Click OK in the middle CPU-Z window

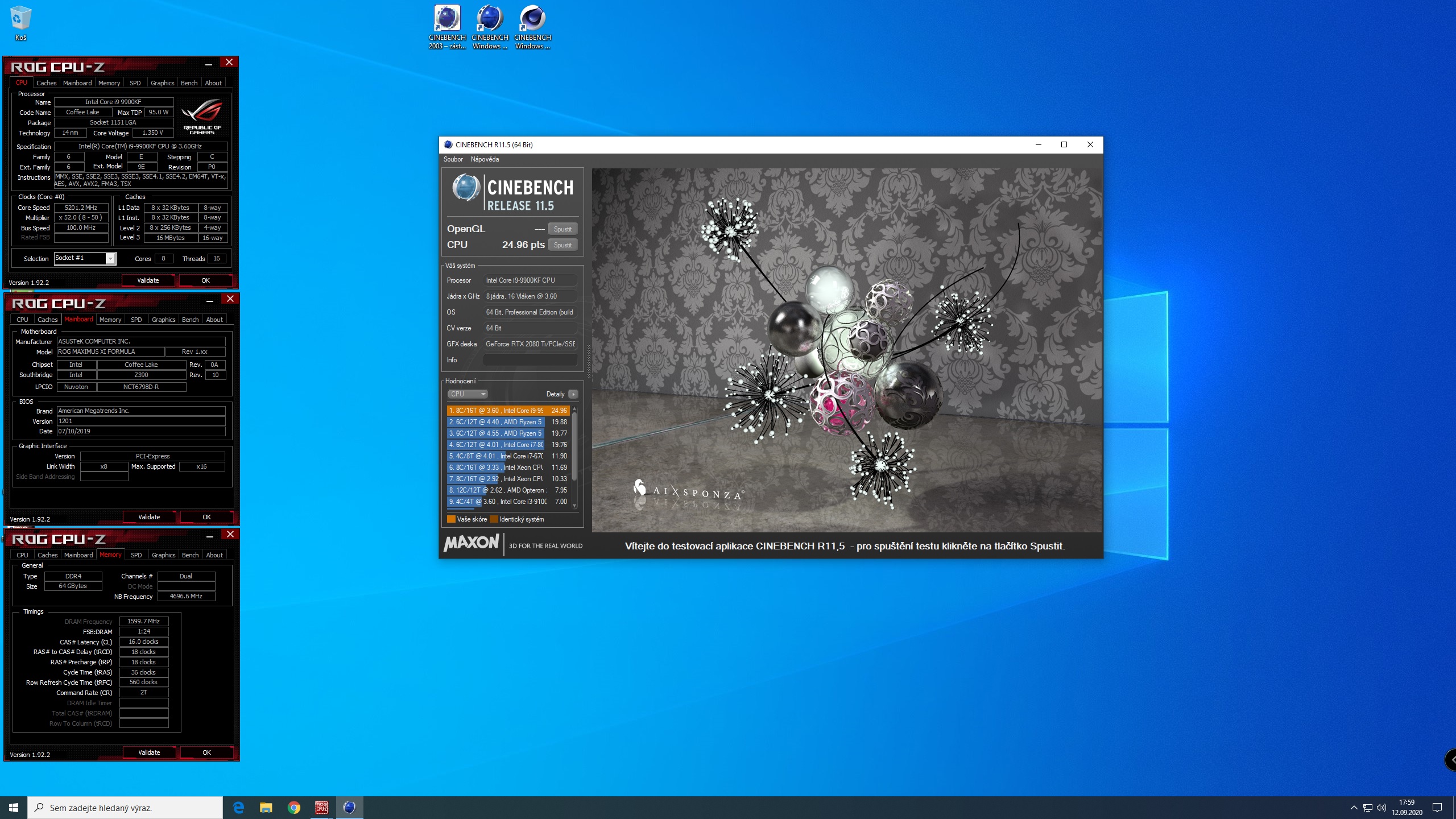pos(206,517)
